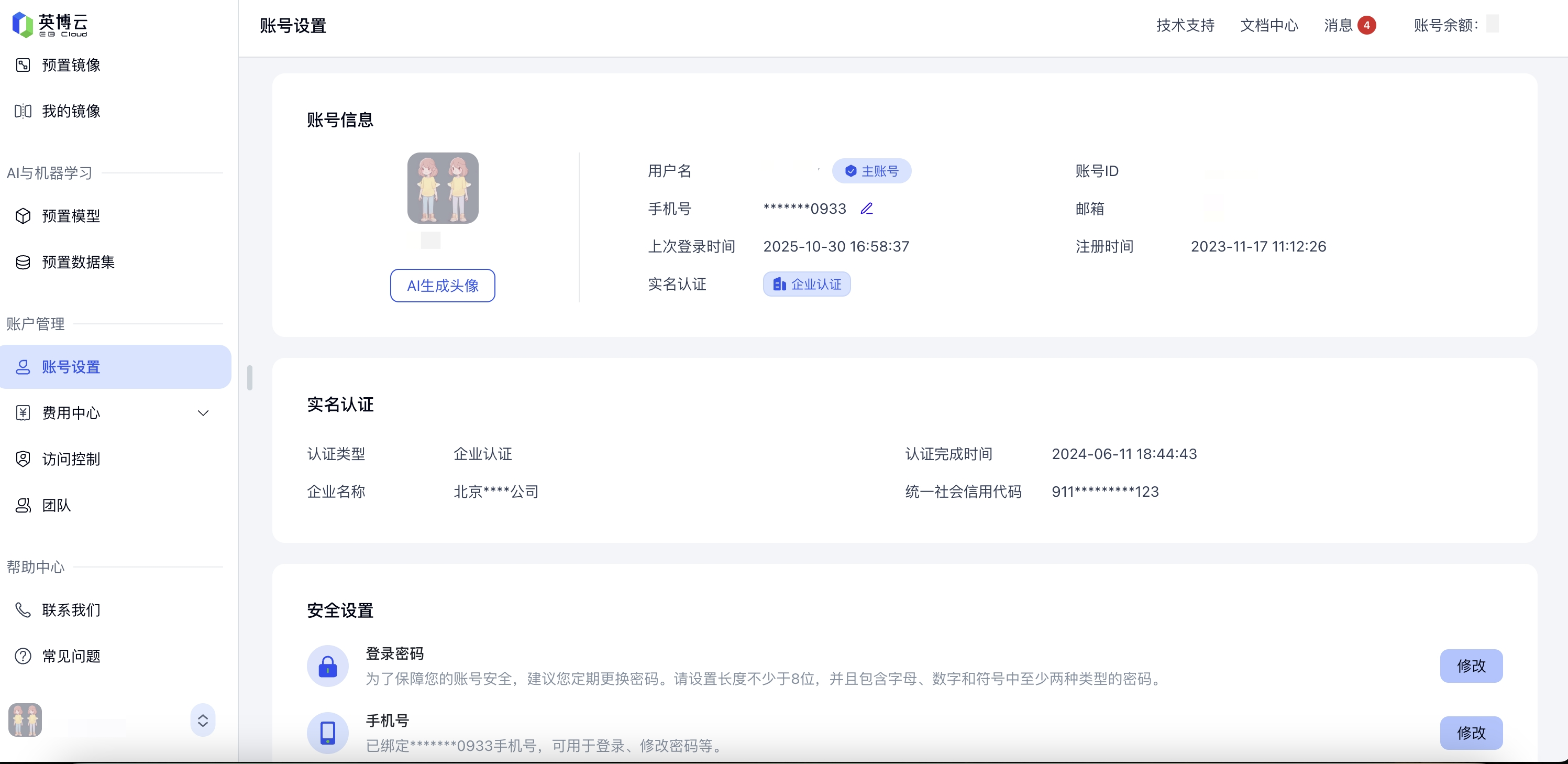Screen dimensions: 1568x764
Task: Click the phone icon in security settings
Action: 327,733
